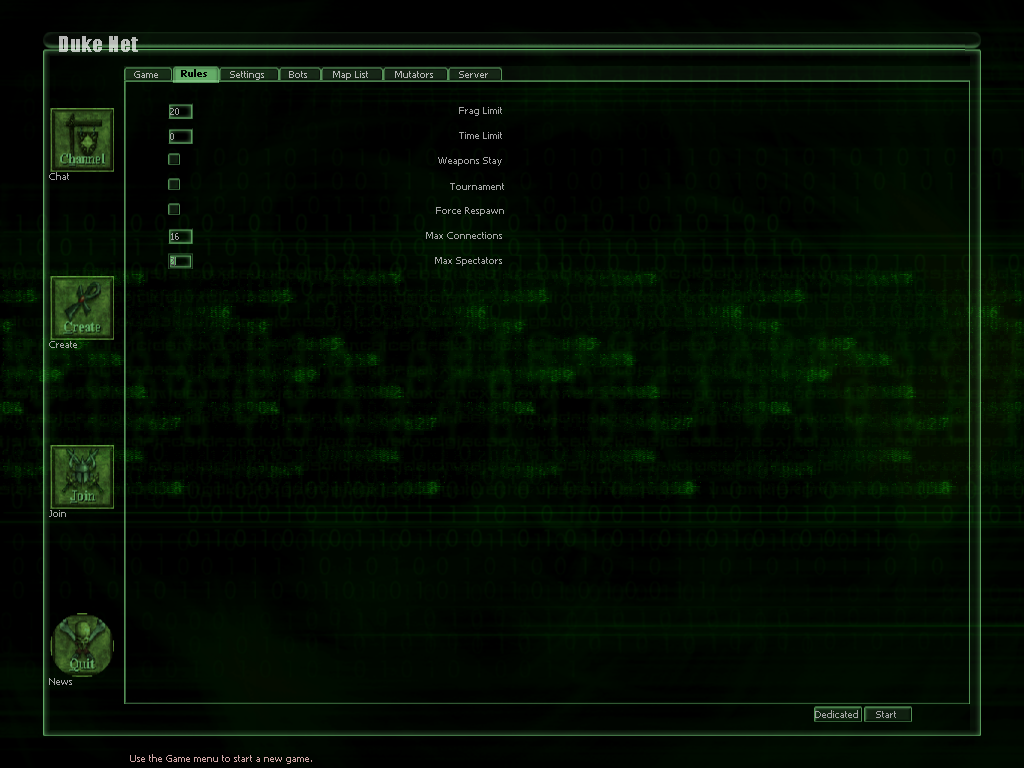Click the Join label text
This screenshot has width=1024, height=768.
(x=57, y=513)
